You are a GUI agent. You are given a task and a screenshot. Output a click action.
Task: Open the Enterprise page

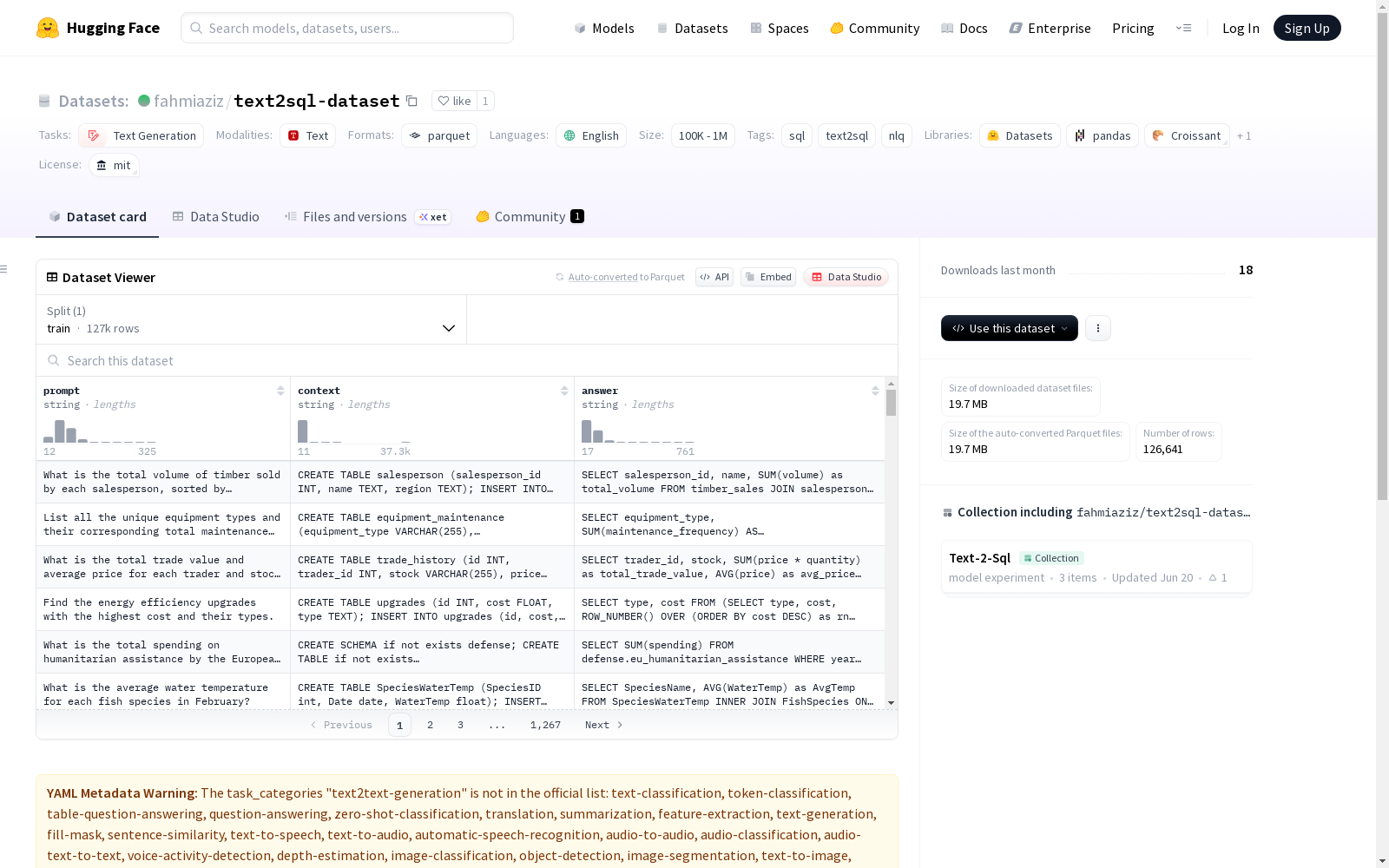click(1050, 28)
